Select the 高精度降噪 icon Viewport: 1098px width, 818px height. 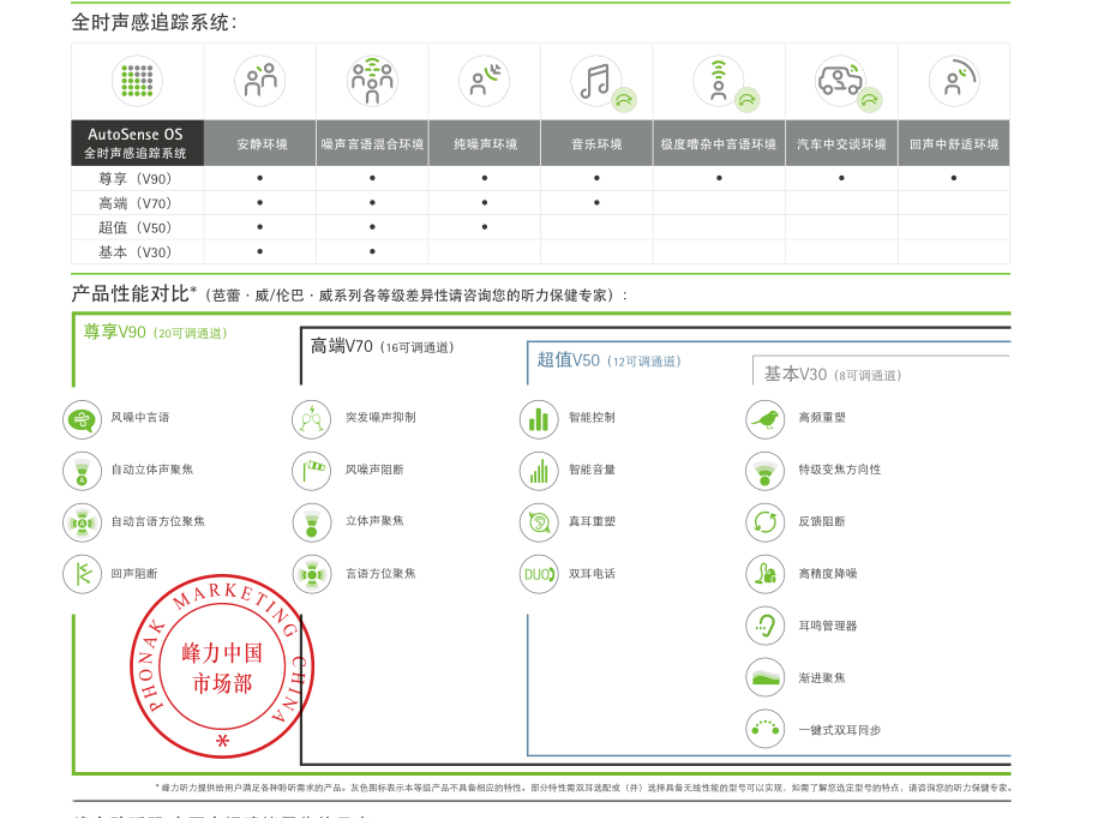coord(765,574)
